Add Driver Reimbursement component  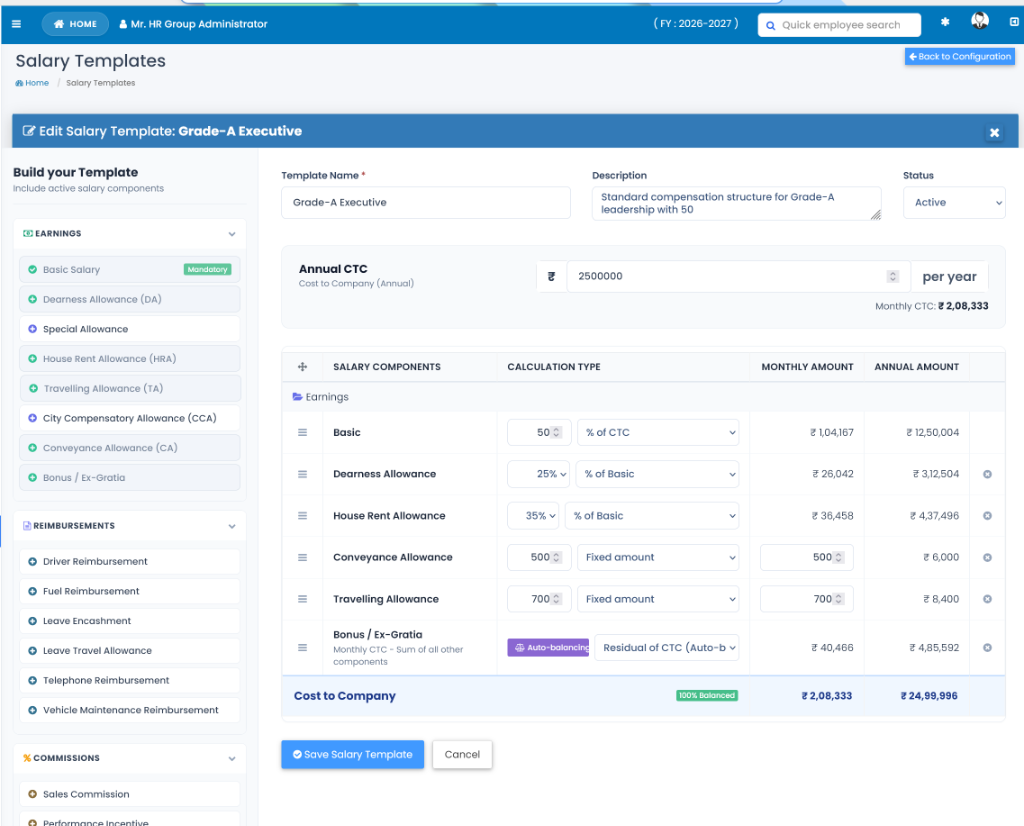(x=129, y=562)
